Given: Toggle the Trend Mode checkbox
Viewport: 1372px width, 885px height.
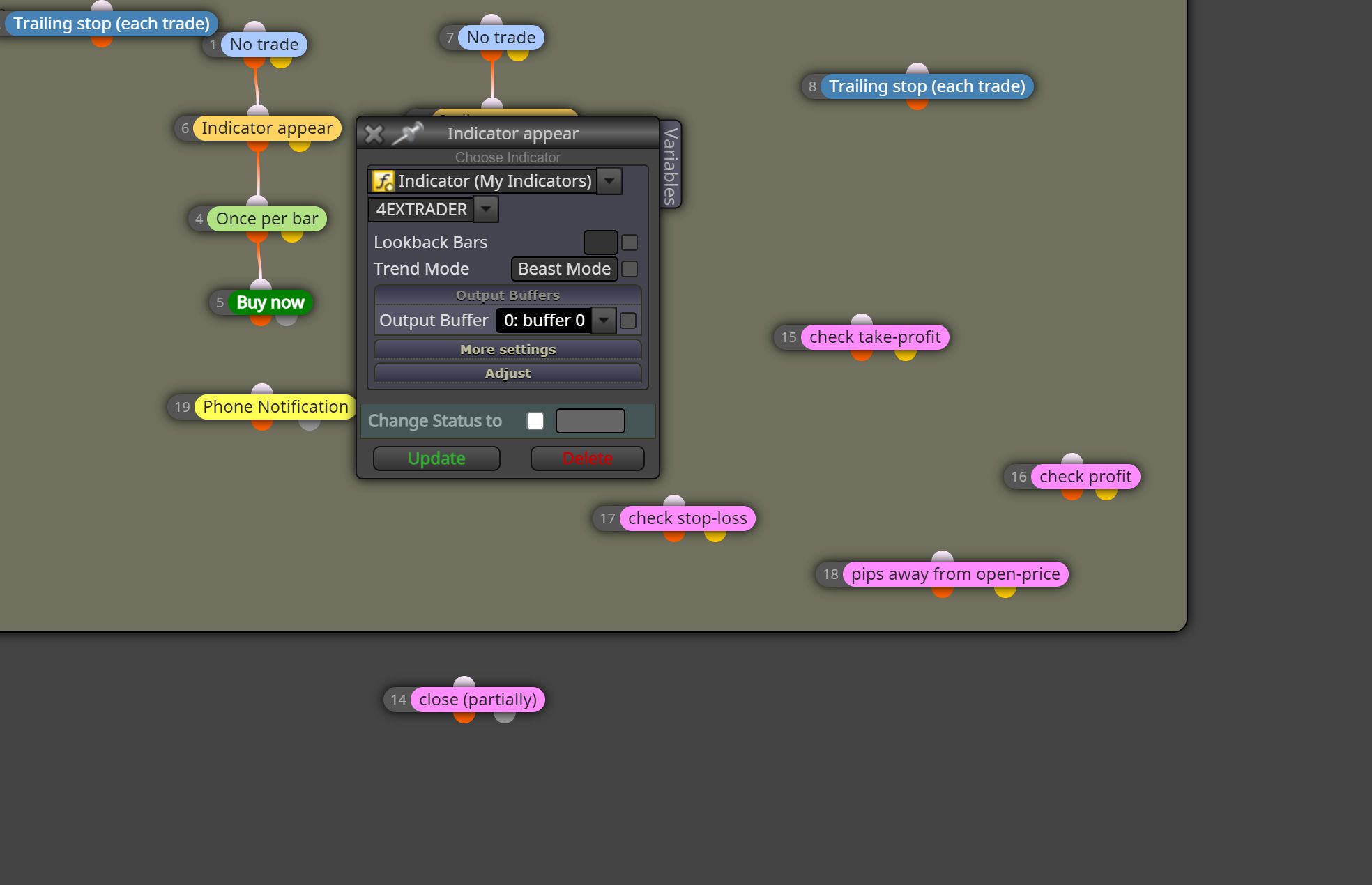Looking at the screenshot, I should click(x=630, y=269).
